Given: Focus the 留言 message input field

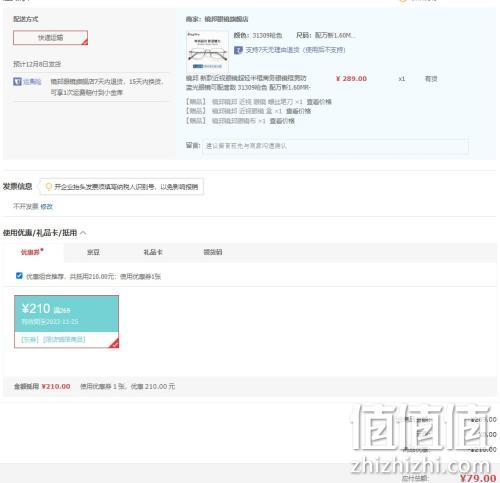Looking at the screenshot, I should [x=335, y=146].
